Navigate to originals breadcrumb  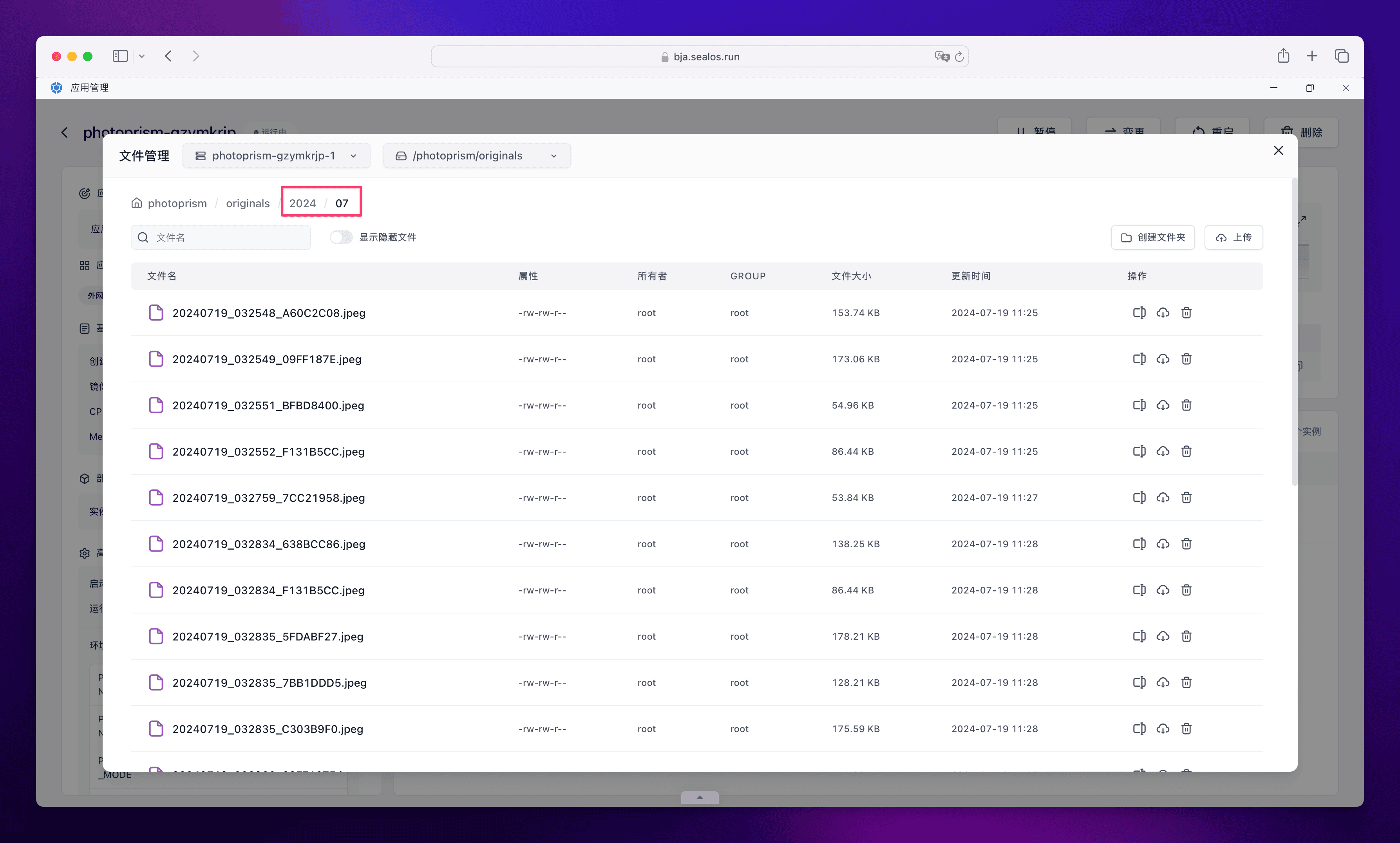pyautogui.click(x=248, y=203)
